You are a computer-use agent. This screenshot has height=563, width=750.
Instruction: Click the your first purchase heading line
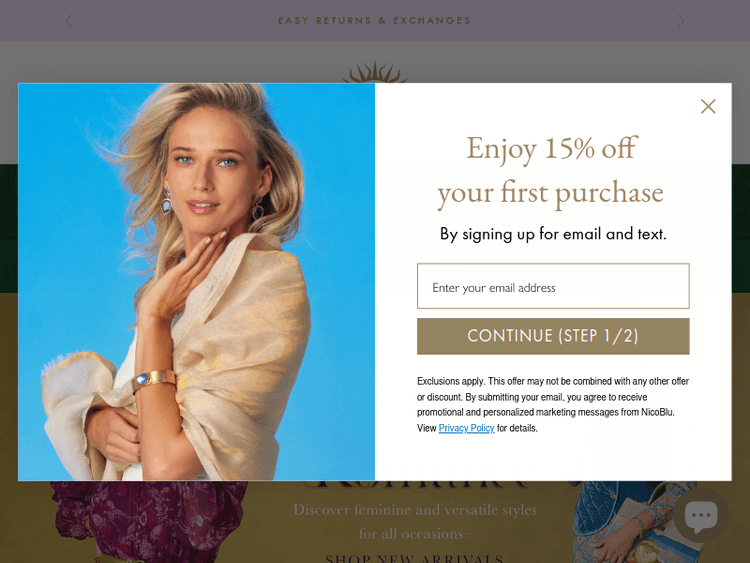[x=551, y=193]
